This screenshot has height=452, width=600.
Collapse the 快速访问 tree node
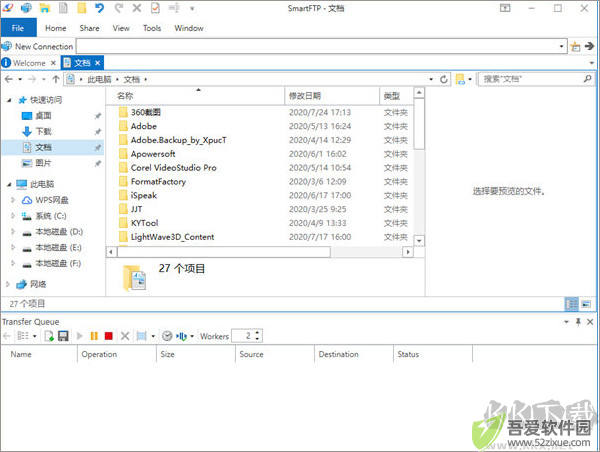9,100
